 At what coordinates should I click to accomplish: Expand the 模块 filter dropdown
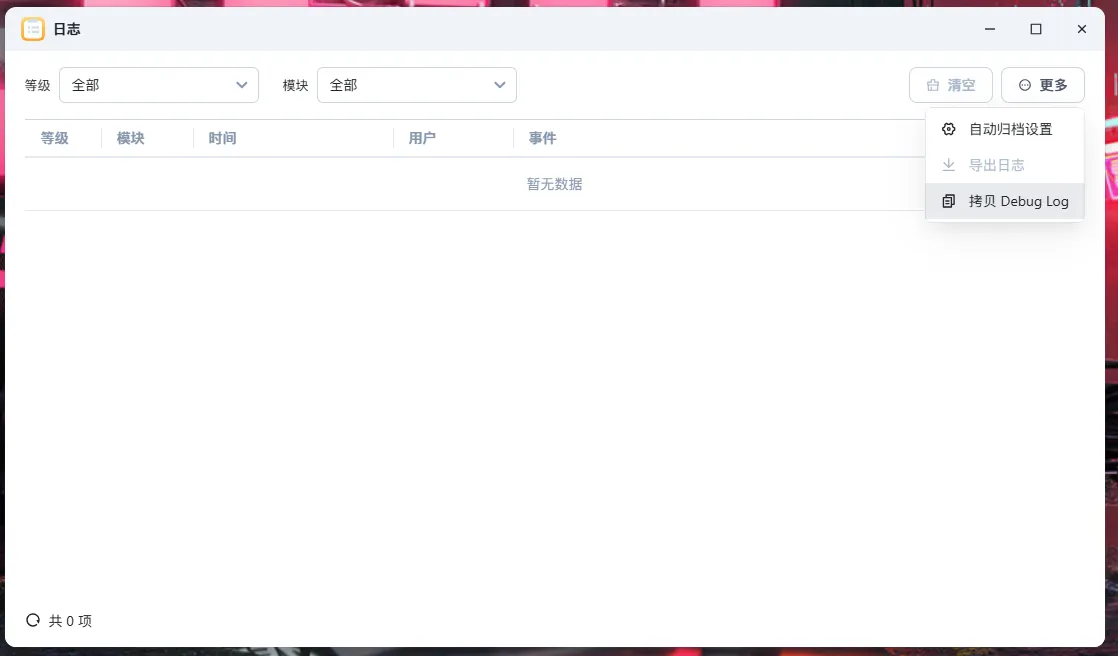(x=417, y=85)
